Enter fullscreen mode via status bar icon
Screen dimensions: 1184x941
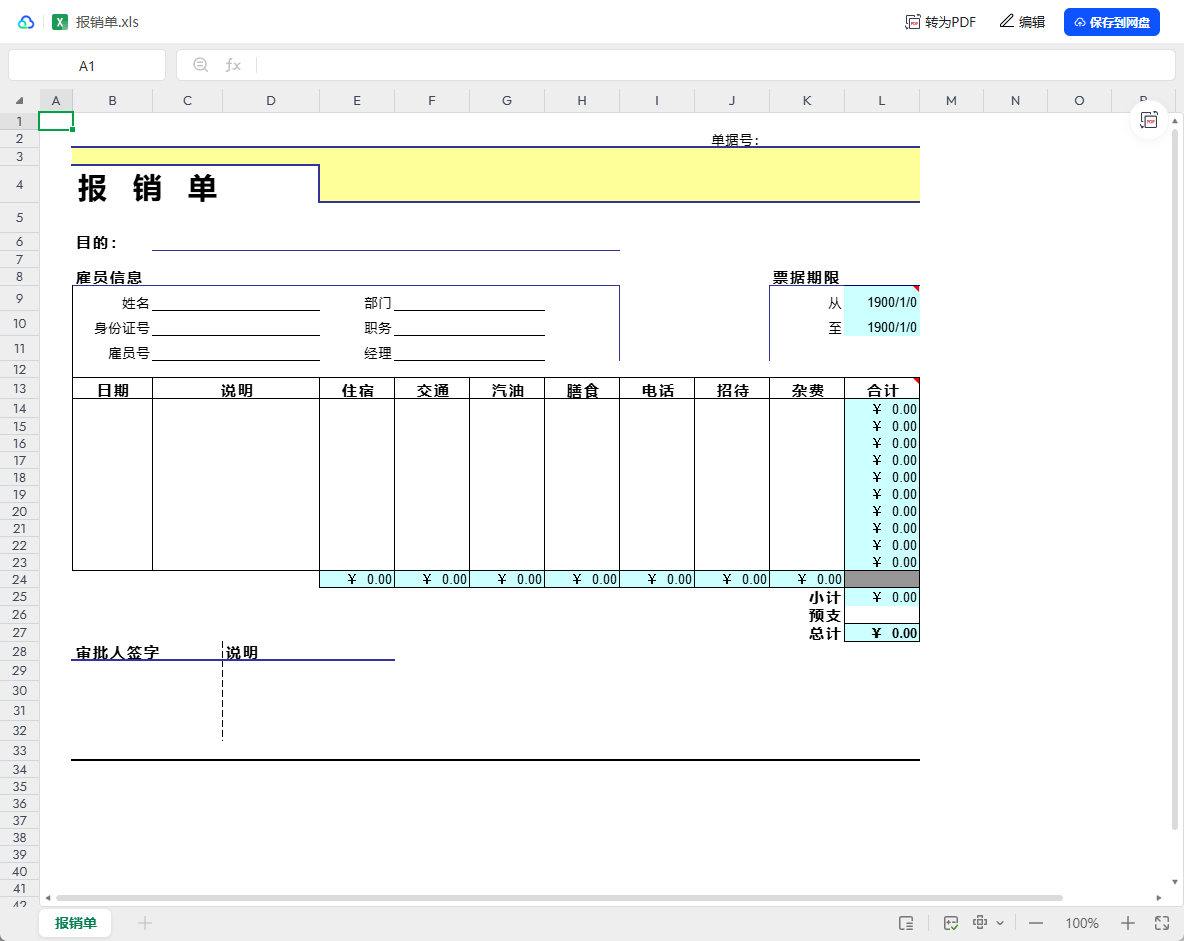click(1162, 923)
